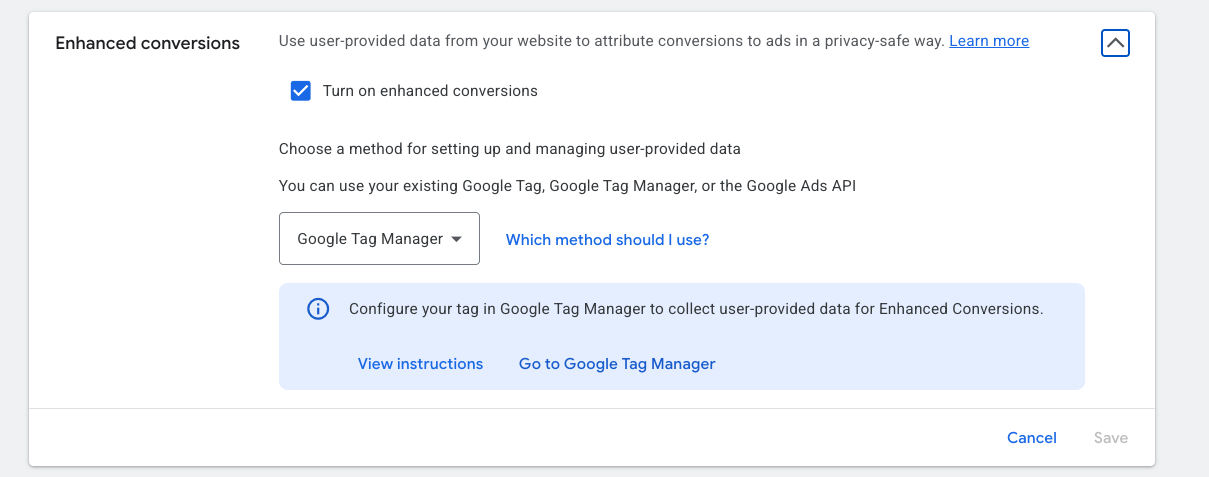
Task: Click Choose a method for setting up text
Action: coord(510,149)
